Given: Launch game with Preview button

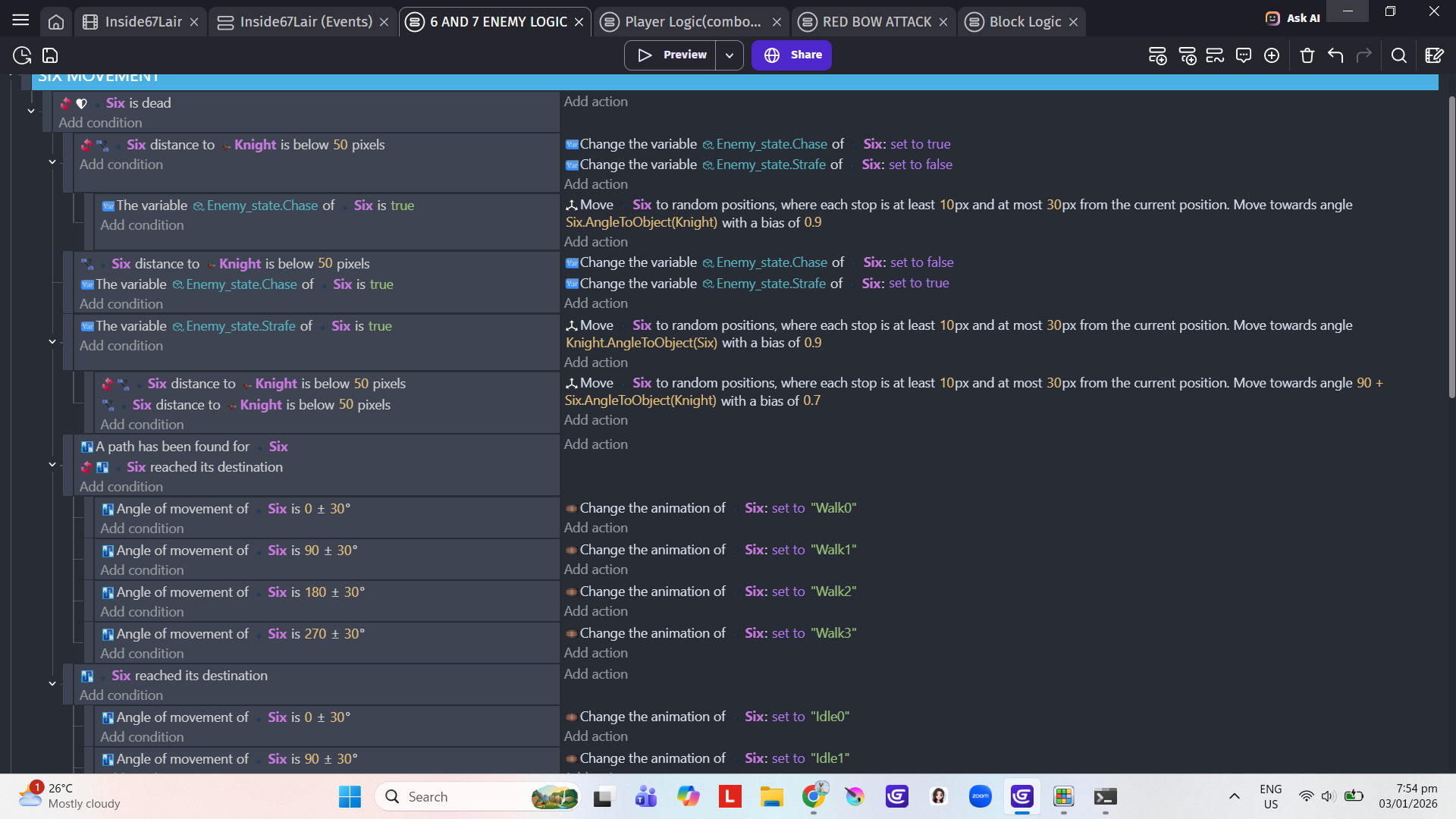Looking at the screenshot, I should [670, 55].
